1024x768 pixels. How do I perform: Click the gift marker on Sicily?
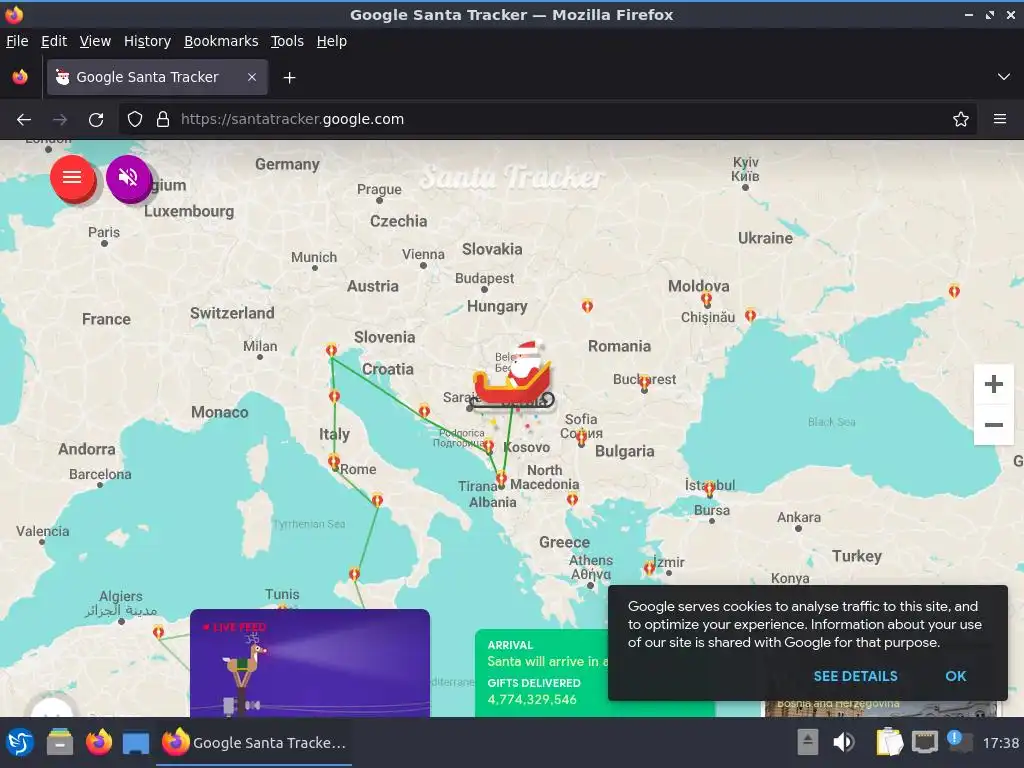[x=354, y=574]
